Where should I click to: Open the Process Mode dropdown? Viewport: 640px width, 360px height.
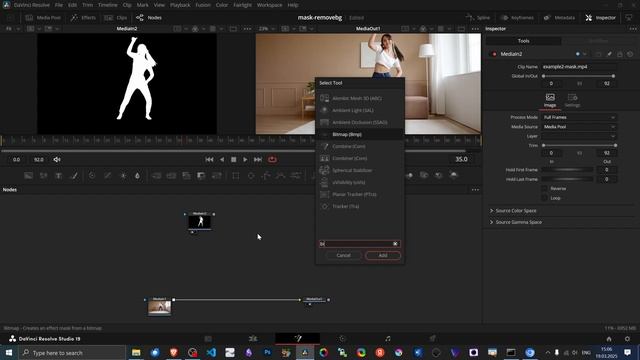(579, 117)
